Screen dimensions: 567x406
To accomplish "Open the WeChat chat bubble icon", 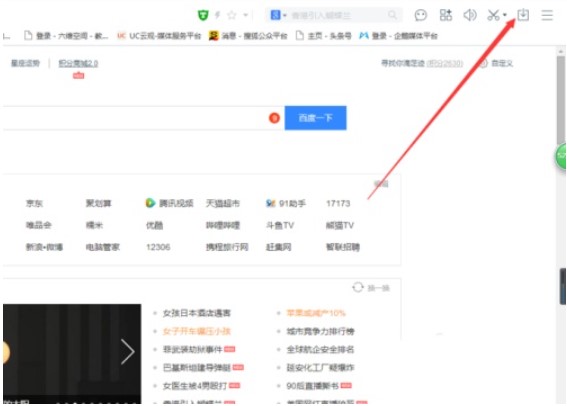I will [421, 15].
